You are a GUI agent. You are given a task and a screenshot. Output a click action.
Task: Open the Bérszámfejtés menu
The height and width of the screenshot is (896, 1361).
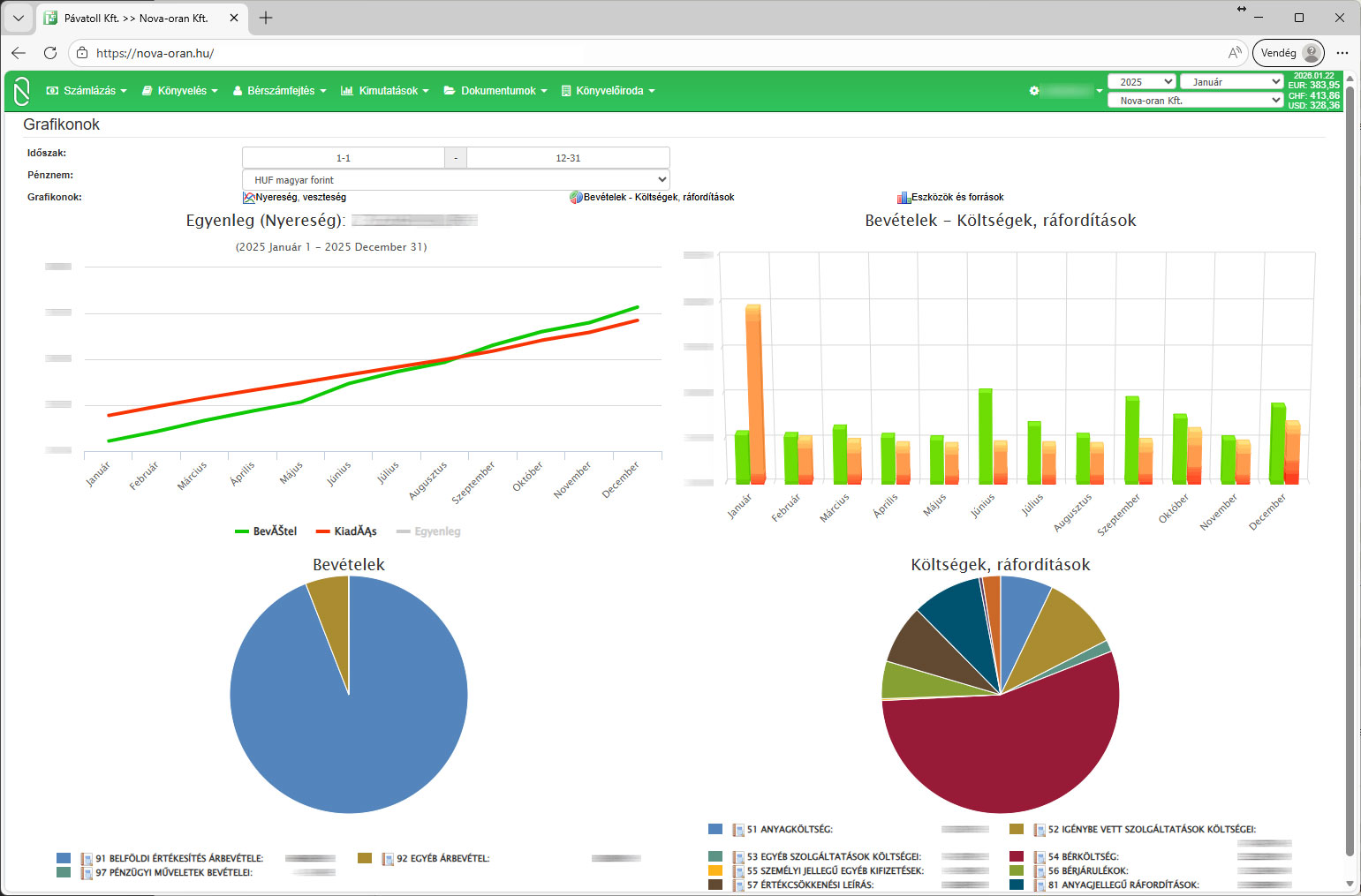coord(279,91)
